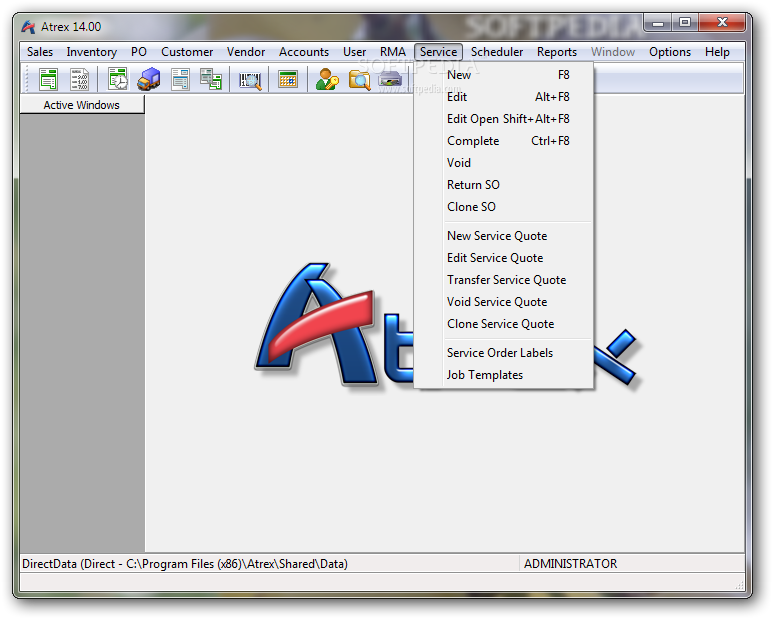Screen dimensions: 773x619
Task: Click the barcode magnifier lookup icon
Action: [250, 80]
